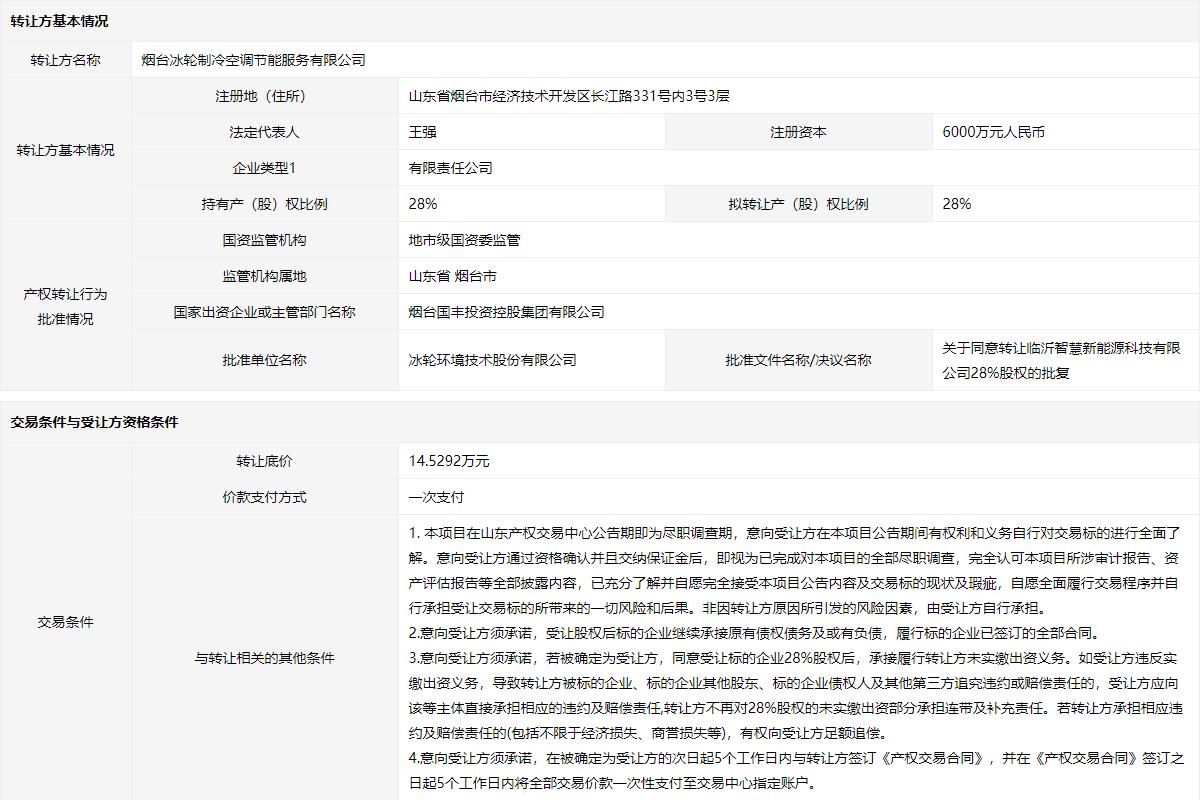The height and width of the screenshot is (800, 1200).
Task: Click the address 山东省烟台市经济技术开发区长江路331号内3号3层
Action: (569, 96)
